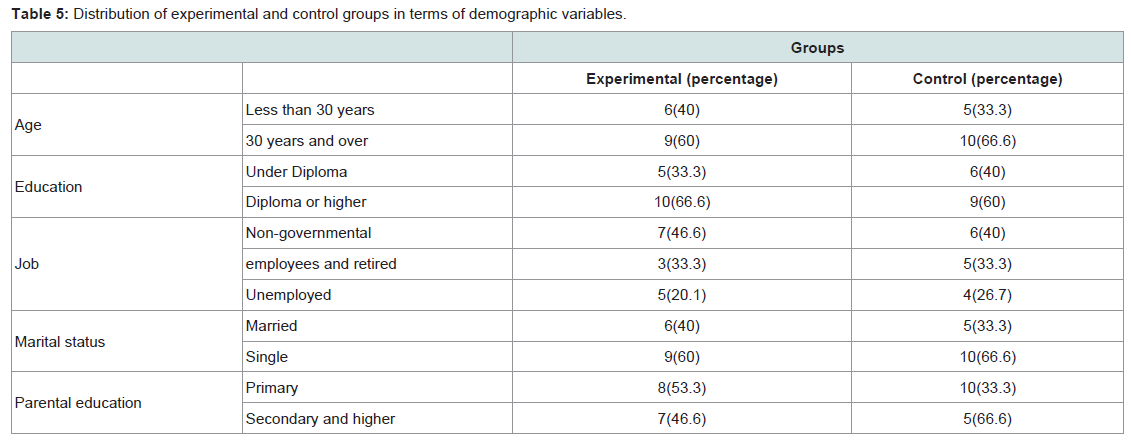The width and height of the screenshot is (1131, 448).
Task: Select the Age row label
Action: pos(28,125)
